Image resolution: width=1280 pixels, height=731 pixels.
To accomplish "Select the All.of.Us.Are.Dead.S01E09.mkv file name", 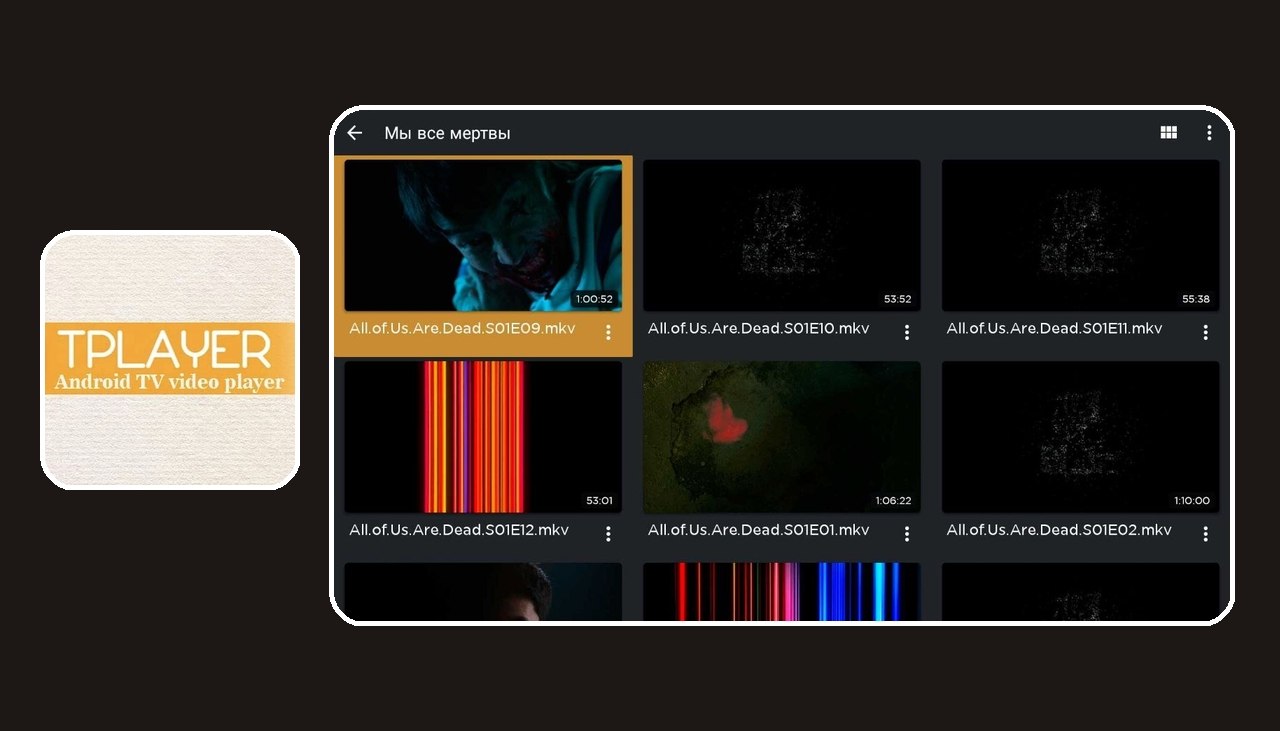I will click(x=462, y=328).
